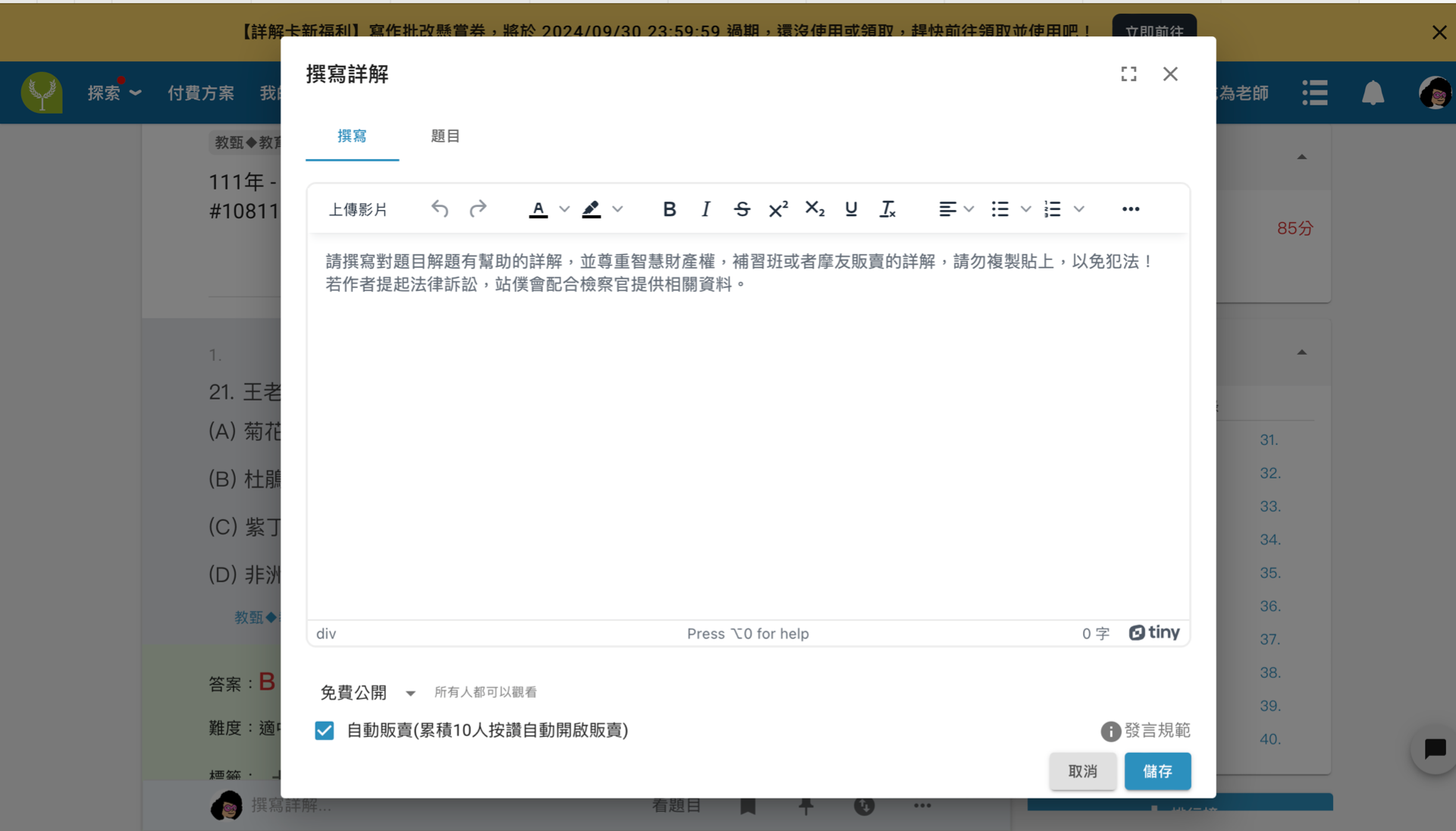Click the superscript icon
Image resolution: width=1456 pixels, height=831 pixels.
(778, 209)
